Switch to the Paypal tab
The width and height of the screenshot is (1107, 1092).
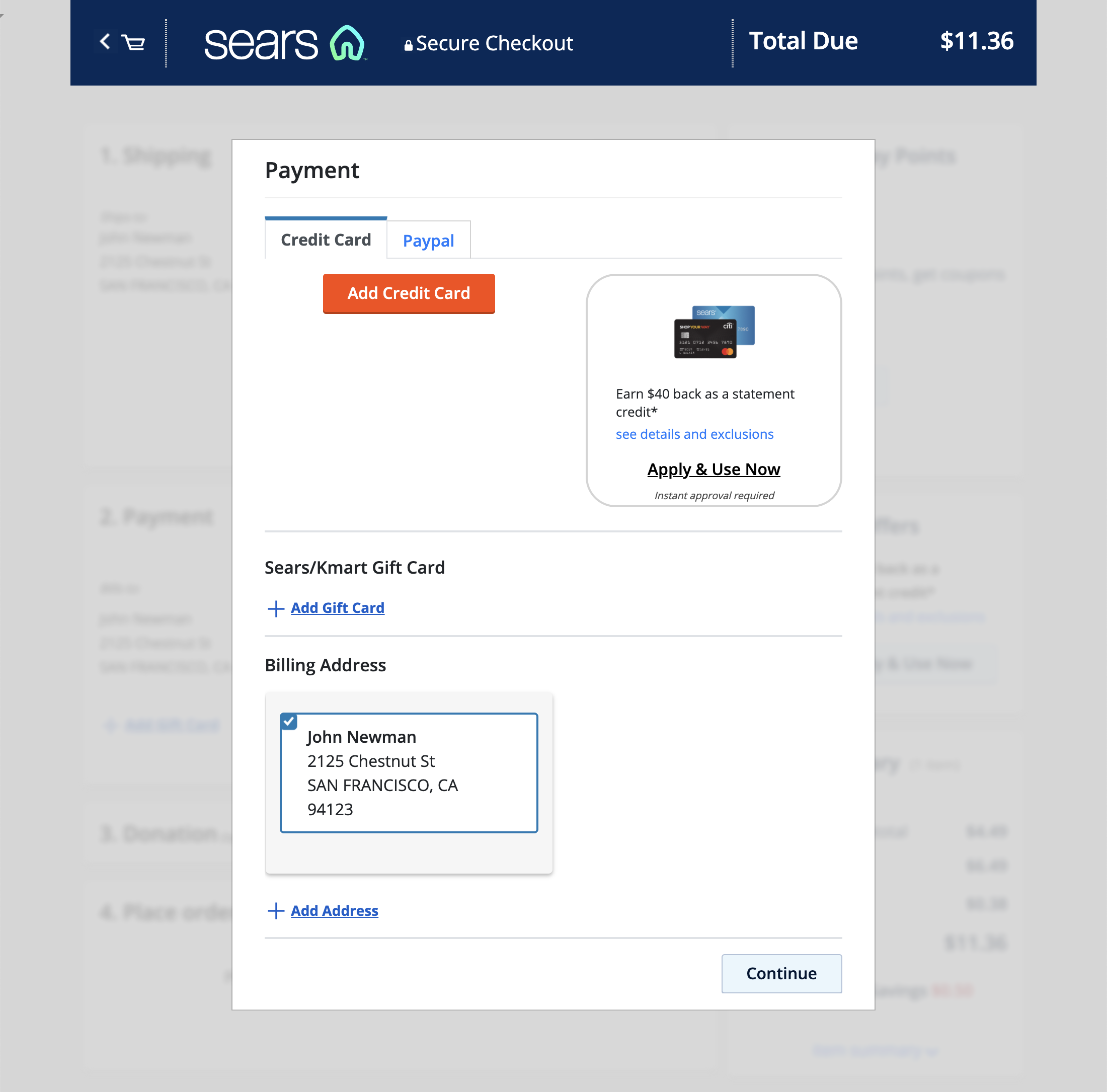(428, 241)
